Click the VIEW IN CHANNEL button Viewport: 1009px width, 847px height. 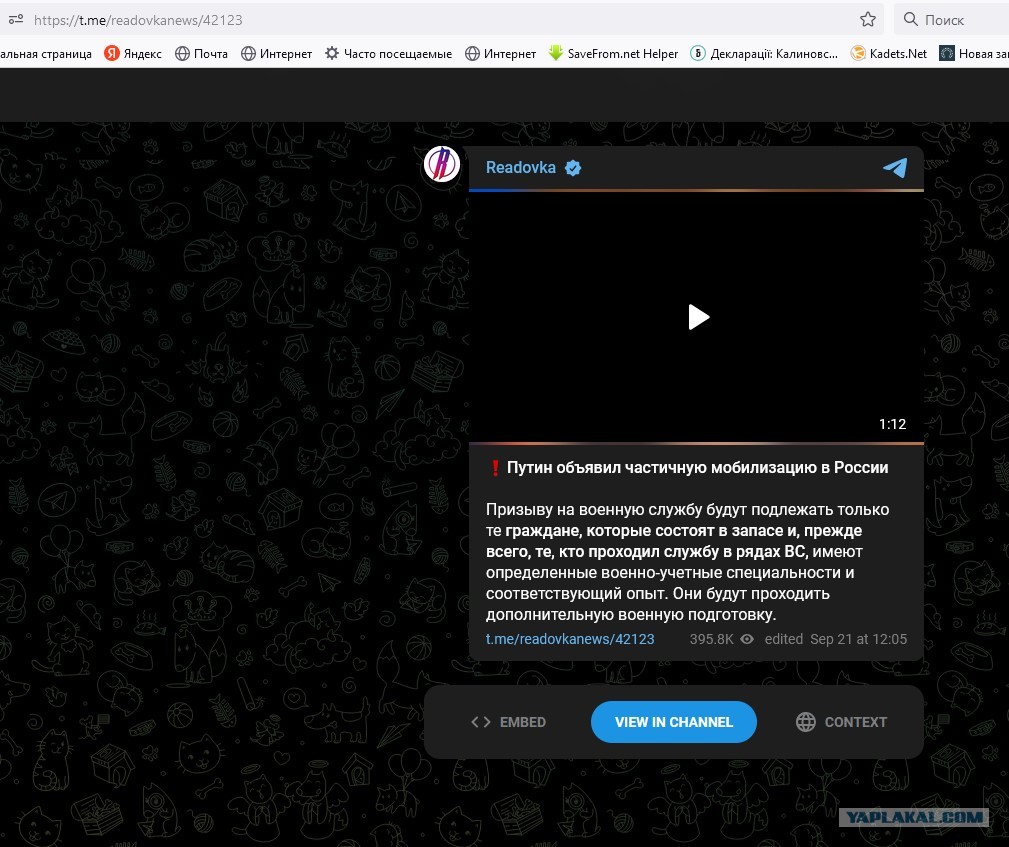pyautogui.click(x=673, y=722)
